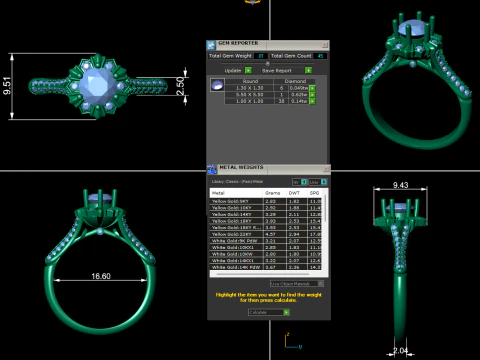Select the 1.00 X 1.00 gem size cell

coord(250,101)
